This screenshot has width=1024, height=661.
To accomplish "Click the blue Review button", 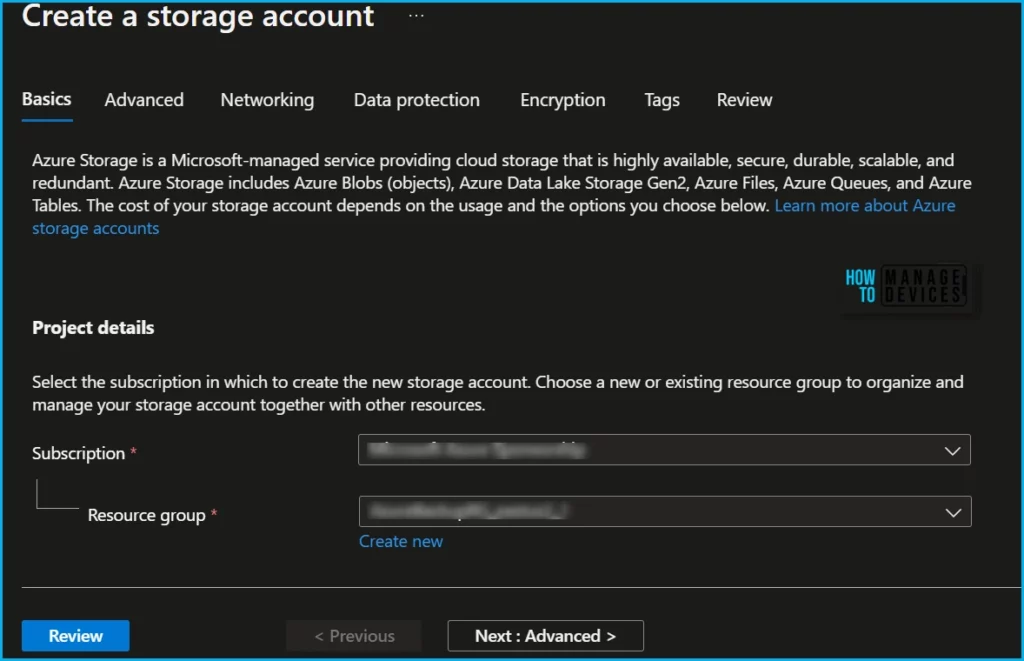I will tap(75, 636).
